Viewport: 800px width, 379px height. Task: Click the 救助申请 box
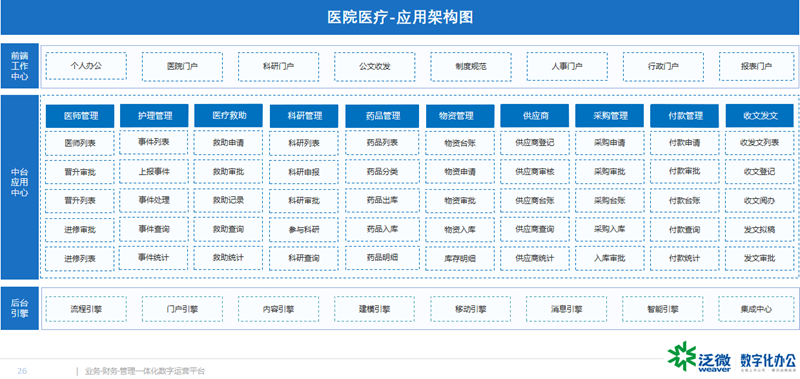tap(228, 143)
